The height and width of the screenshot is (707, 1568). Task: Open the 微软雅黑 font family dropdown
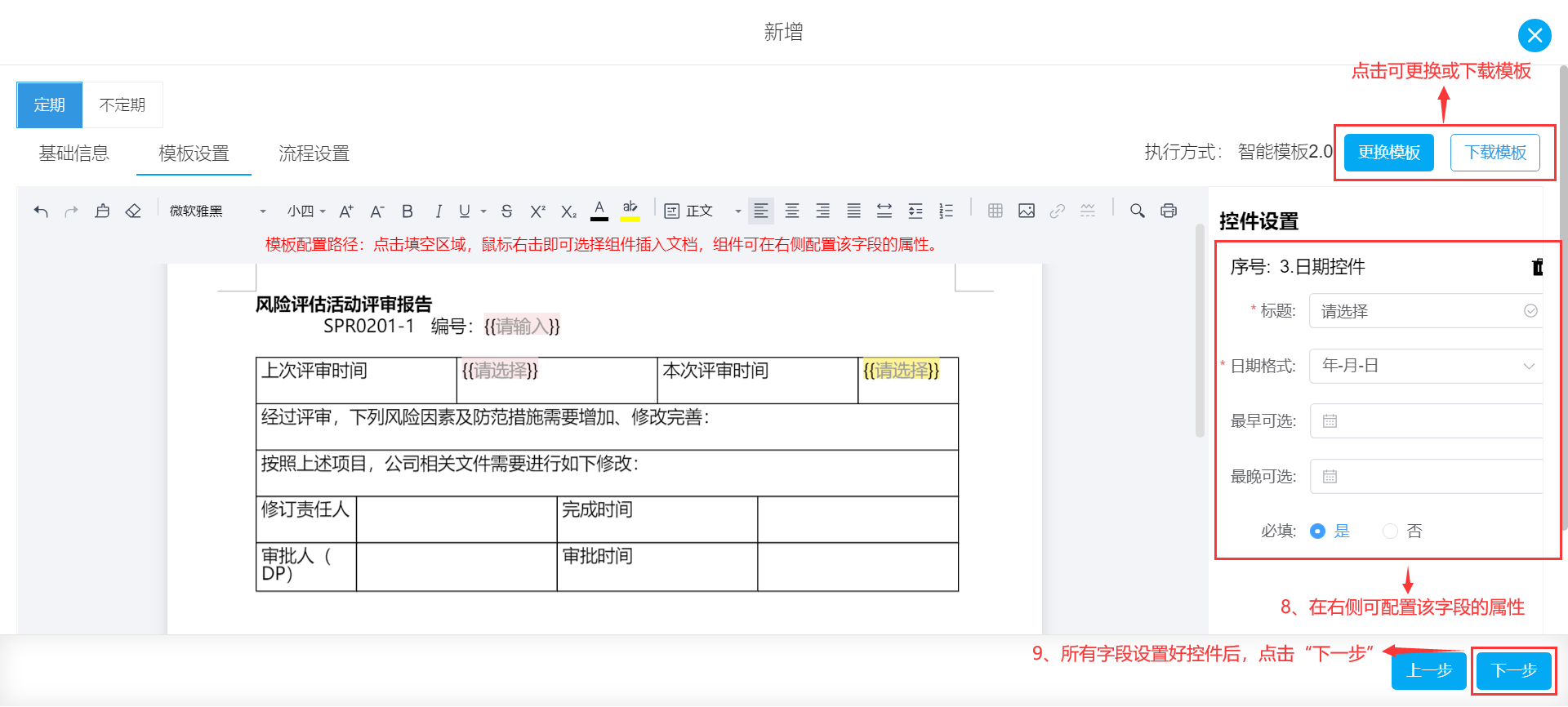pos(218,211)
